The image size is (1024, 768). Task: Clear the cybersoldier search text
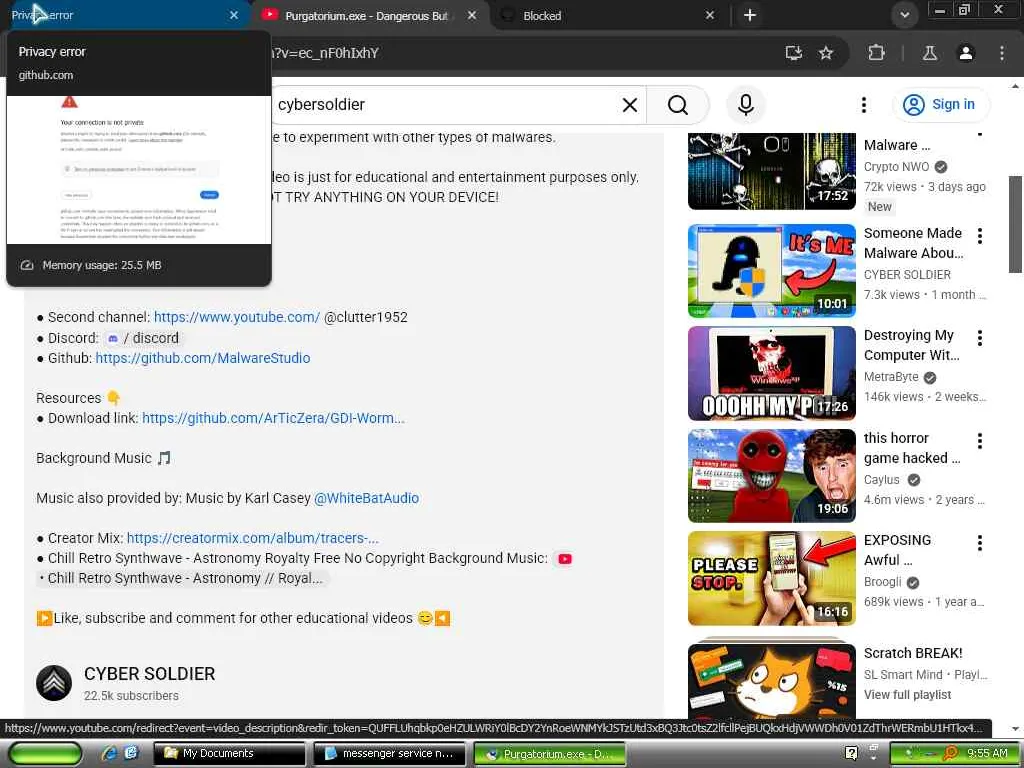(630, 104)
